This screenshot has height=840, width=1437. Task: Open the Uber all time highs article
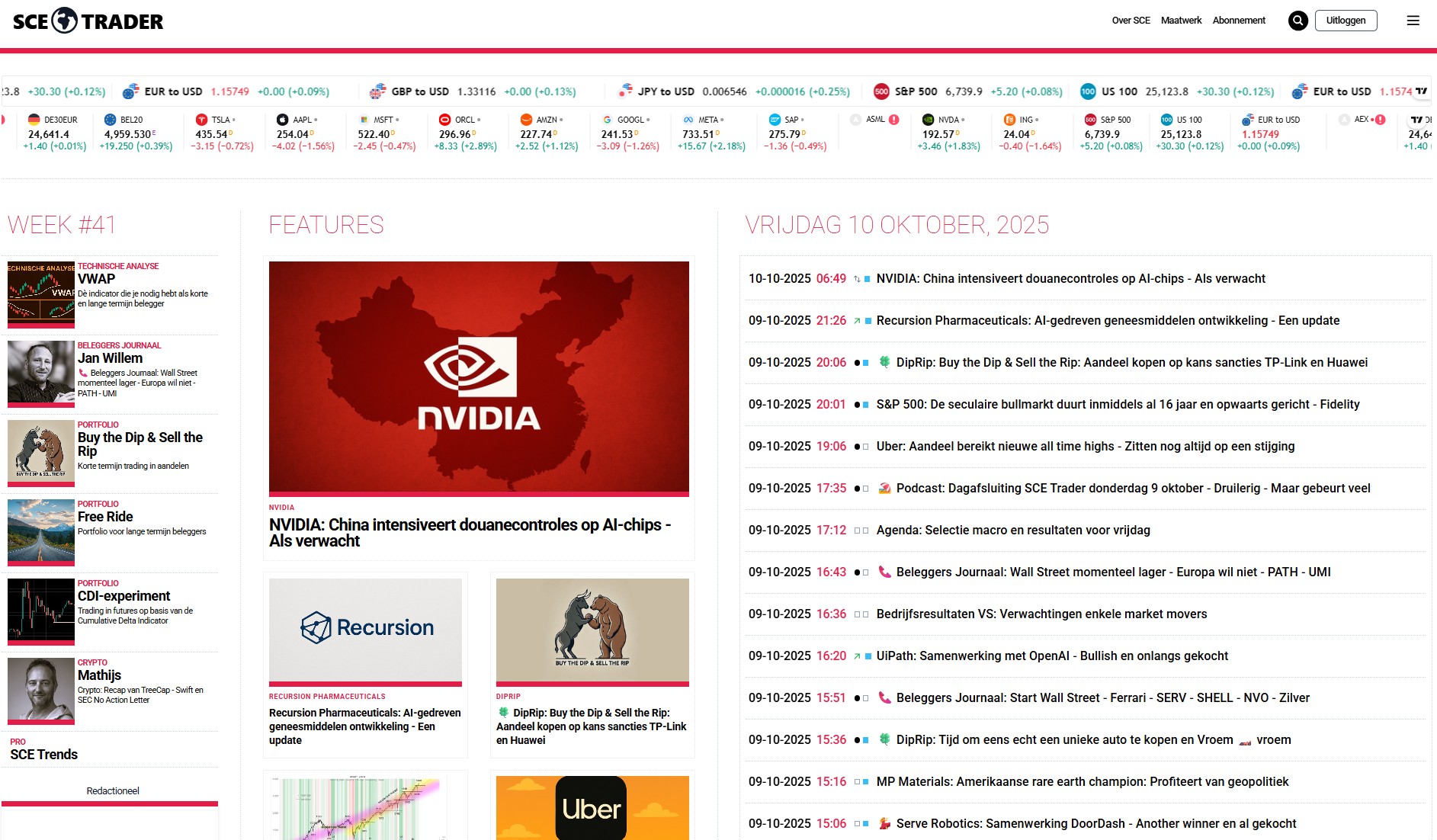(x=1085, y=447)
